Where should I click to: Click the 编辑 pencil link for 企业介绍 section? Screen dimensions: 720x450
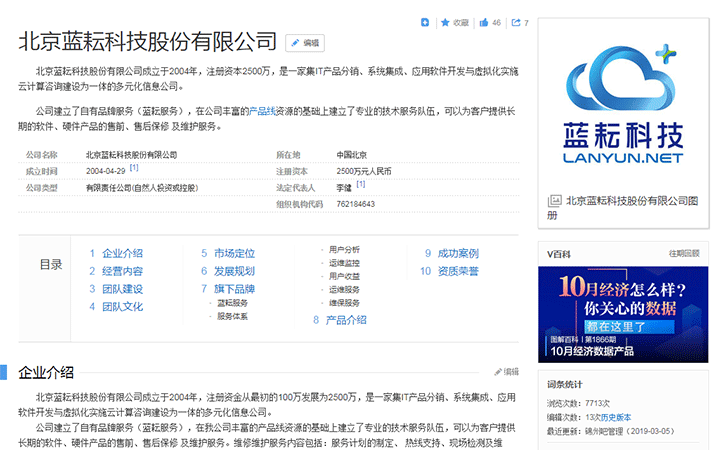[506, 372]
